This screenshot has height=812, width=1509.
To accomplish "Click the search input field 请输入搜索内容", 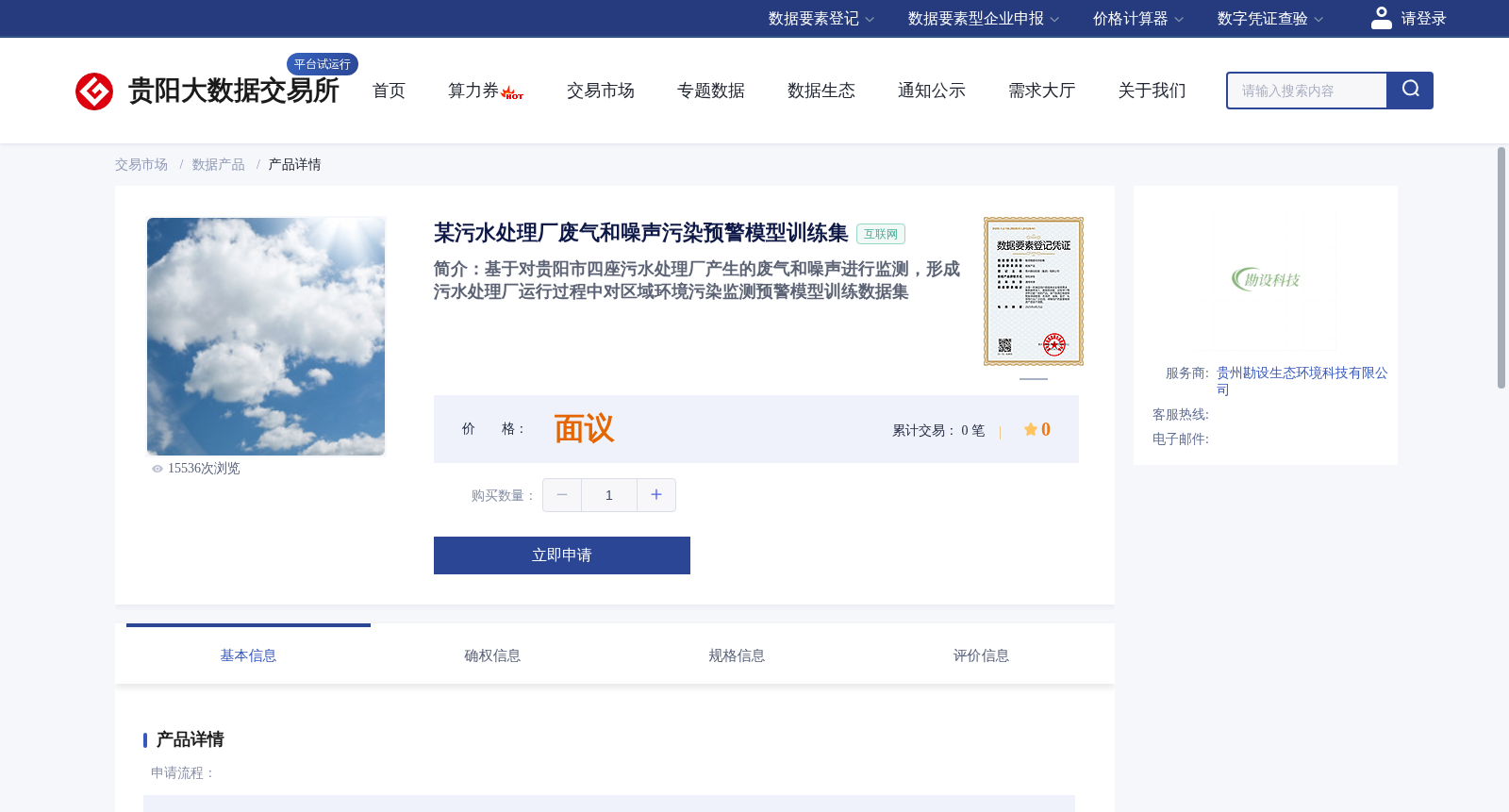I will click(x=1307, y=91).
